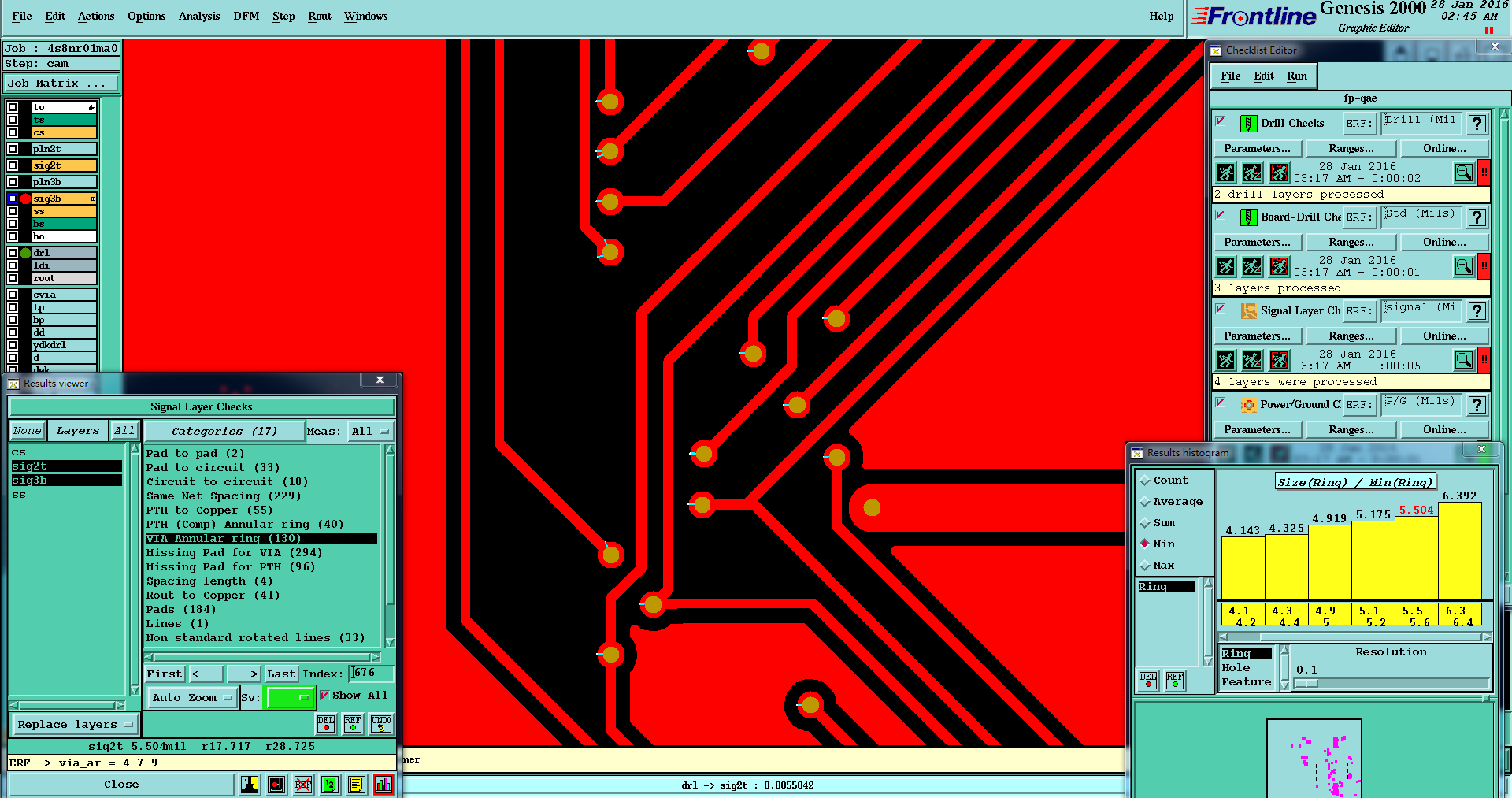Click the run icon in the Board-Drill Checks row
This screenshot has width=1512, height=798.
click(1225, 266)
